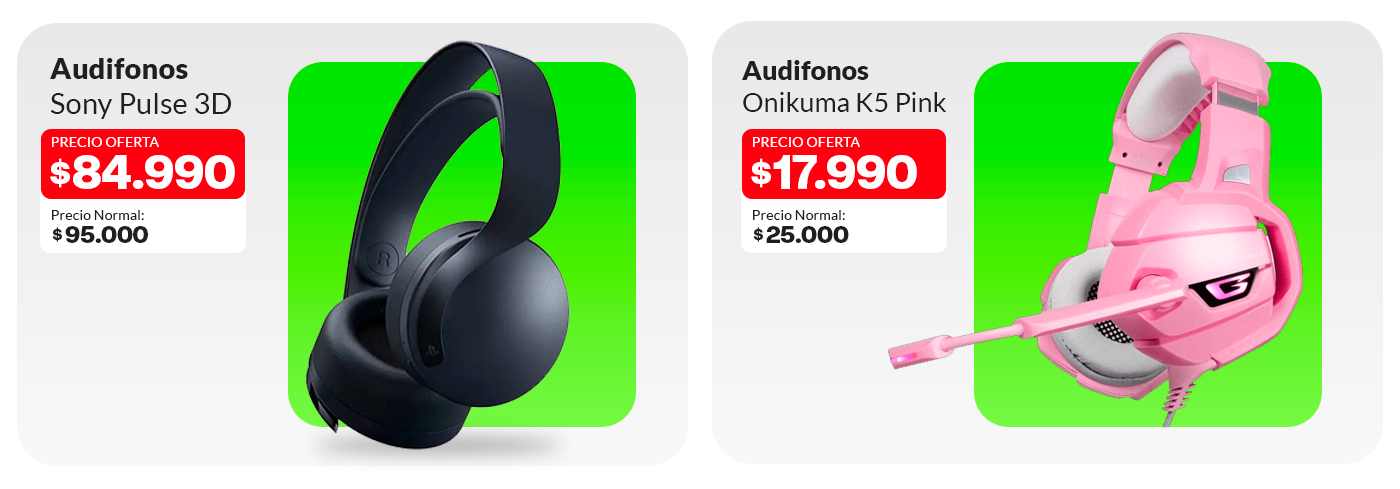Click the Audifonos Sony Pulse 3D title
This screenshot has width=1400, height=489.
click(x=141, y=86)
